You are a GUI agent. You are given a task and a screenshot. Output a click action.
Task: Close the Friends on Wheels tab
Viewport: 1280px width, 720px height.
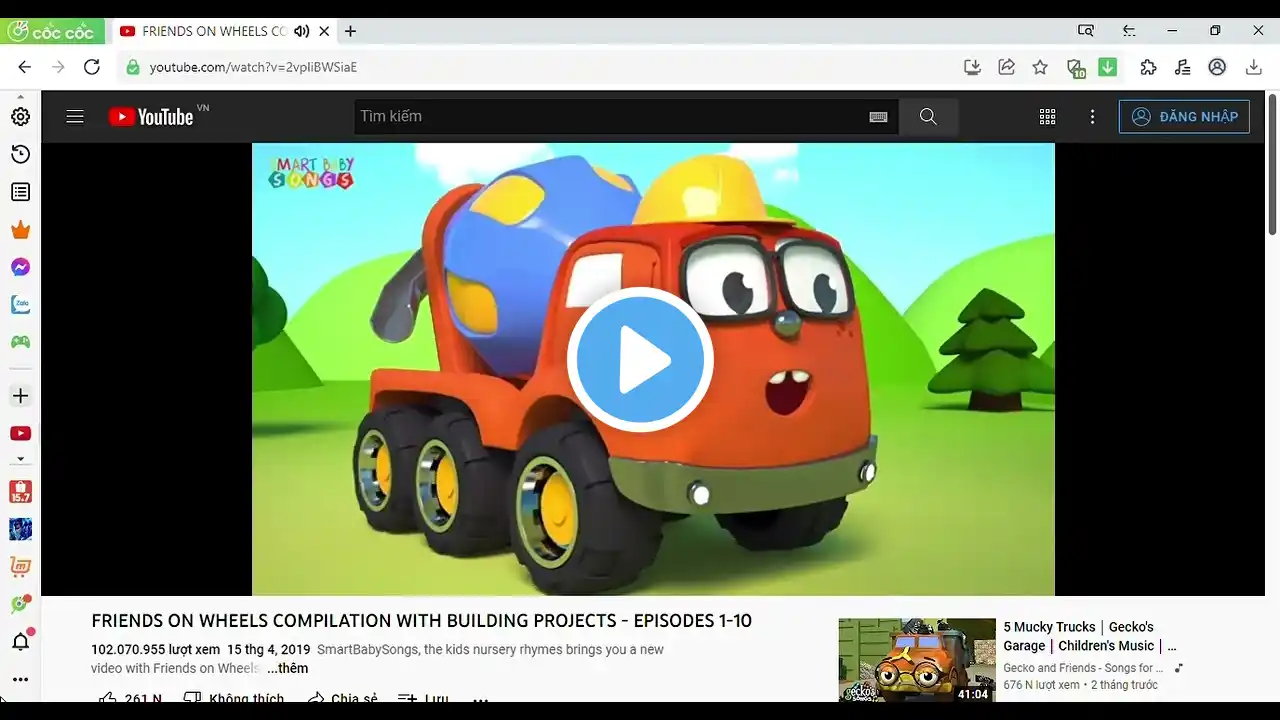pos(324,31)
